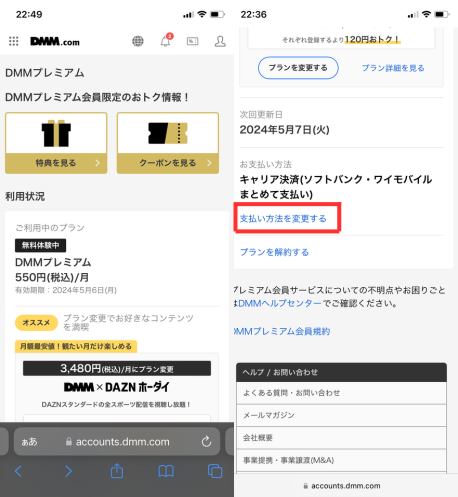
Task: Open Safari bookmarks book icon
Action: (166, 471)
